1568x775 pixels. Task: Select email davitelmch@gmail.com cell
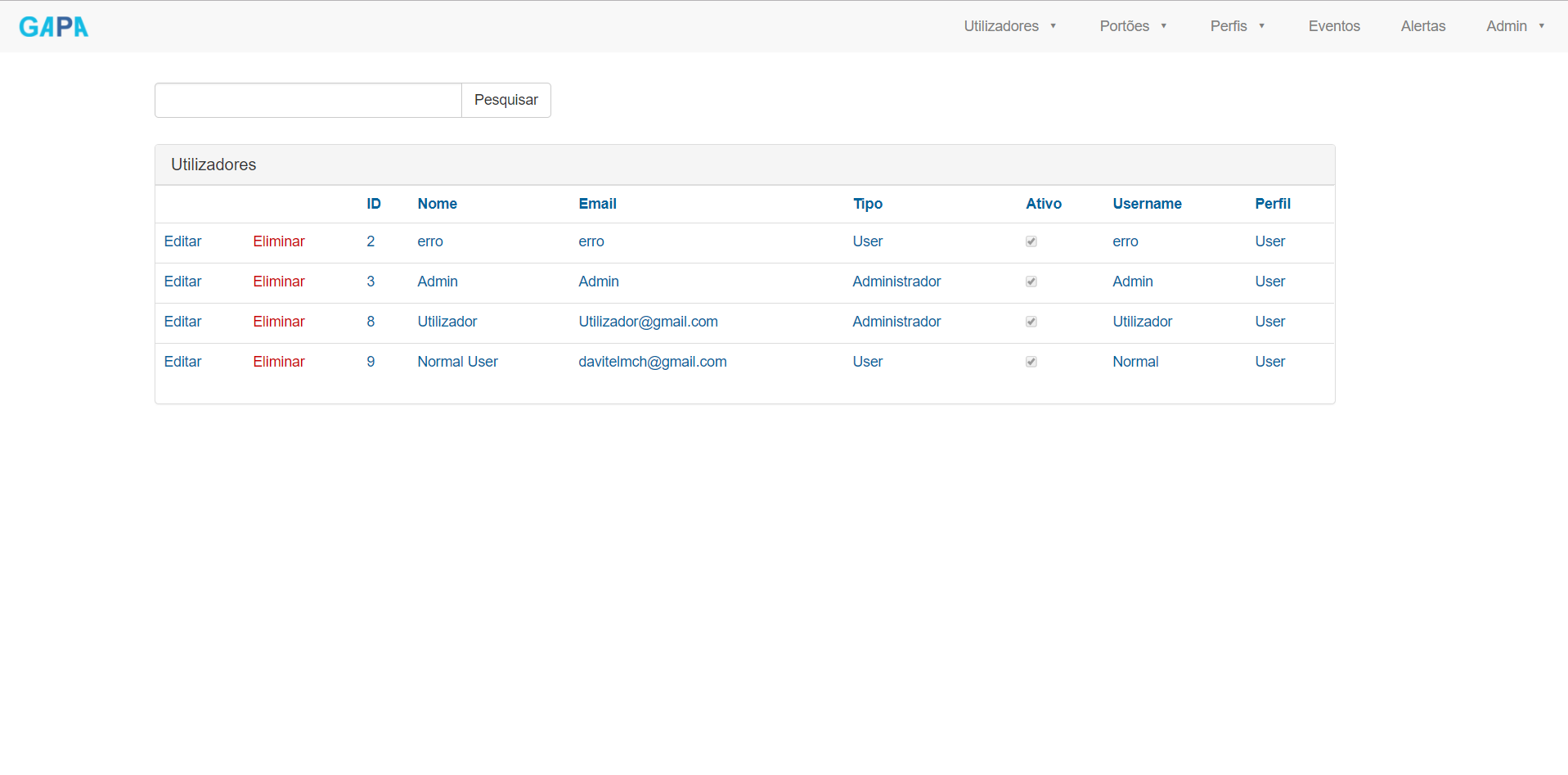[x=653, y=362]
